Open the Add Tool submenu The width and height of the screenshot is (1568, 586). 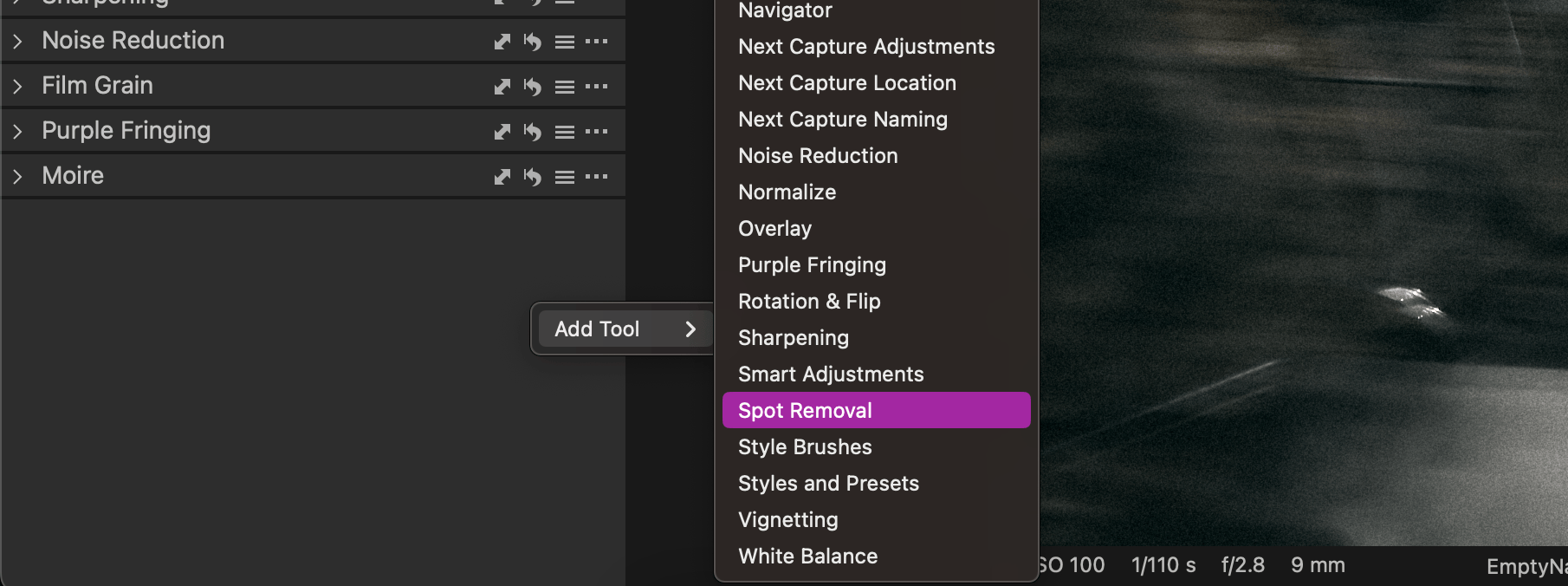625,329
